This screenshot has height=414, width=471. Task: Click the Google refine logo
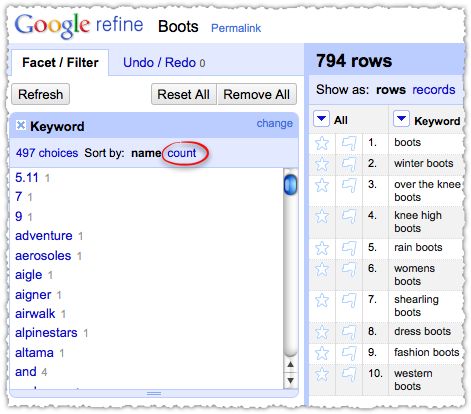coord(79,26)
